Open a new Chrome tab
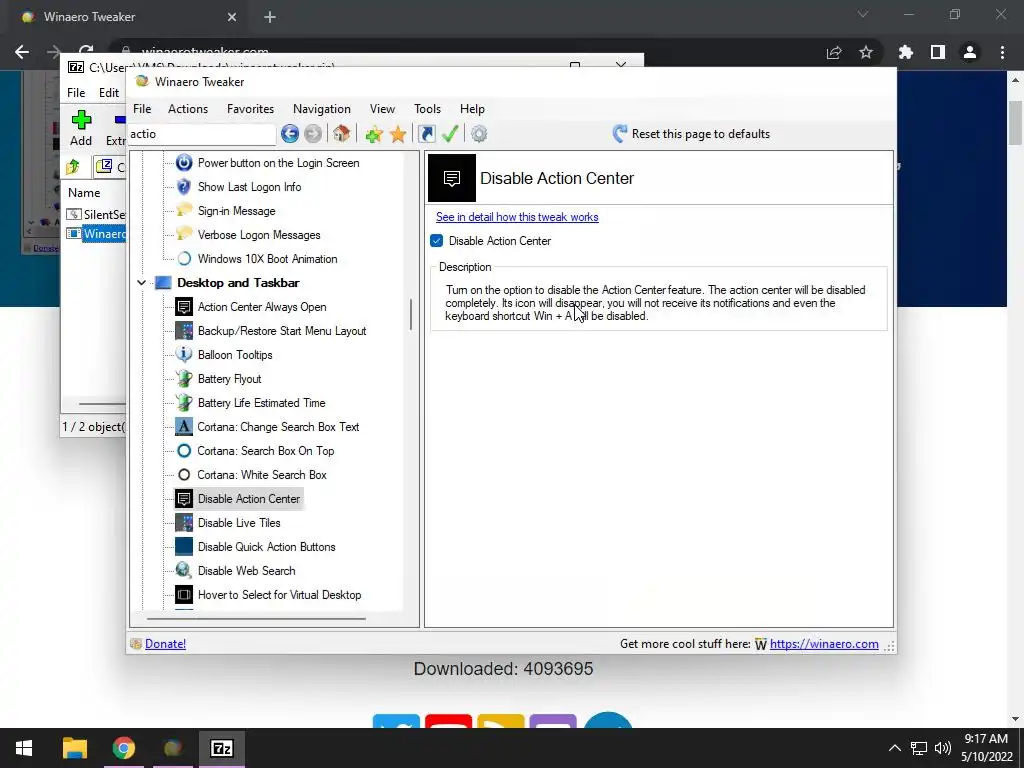 click(x=270, y=17)
